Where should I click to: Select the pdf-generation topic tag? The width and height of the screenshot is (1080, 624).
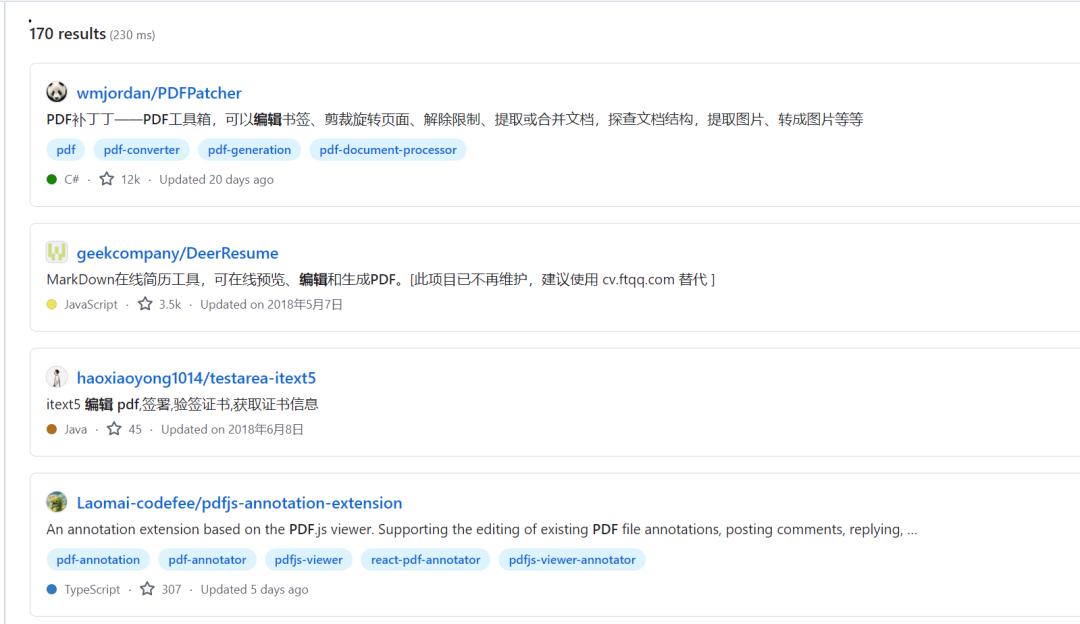[249, 149]
